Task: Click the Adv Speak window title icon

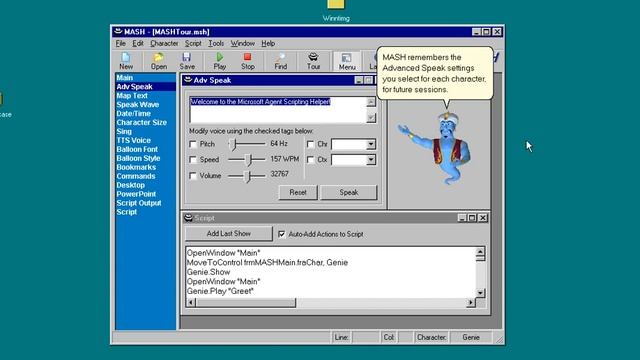Action: 188,80
